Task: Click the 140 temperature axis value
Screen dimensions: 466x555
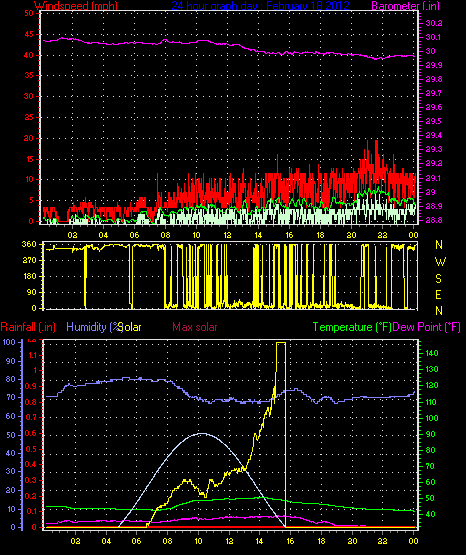Action: click(x=432, y=353)
